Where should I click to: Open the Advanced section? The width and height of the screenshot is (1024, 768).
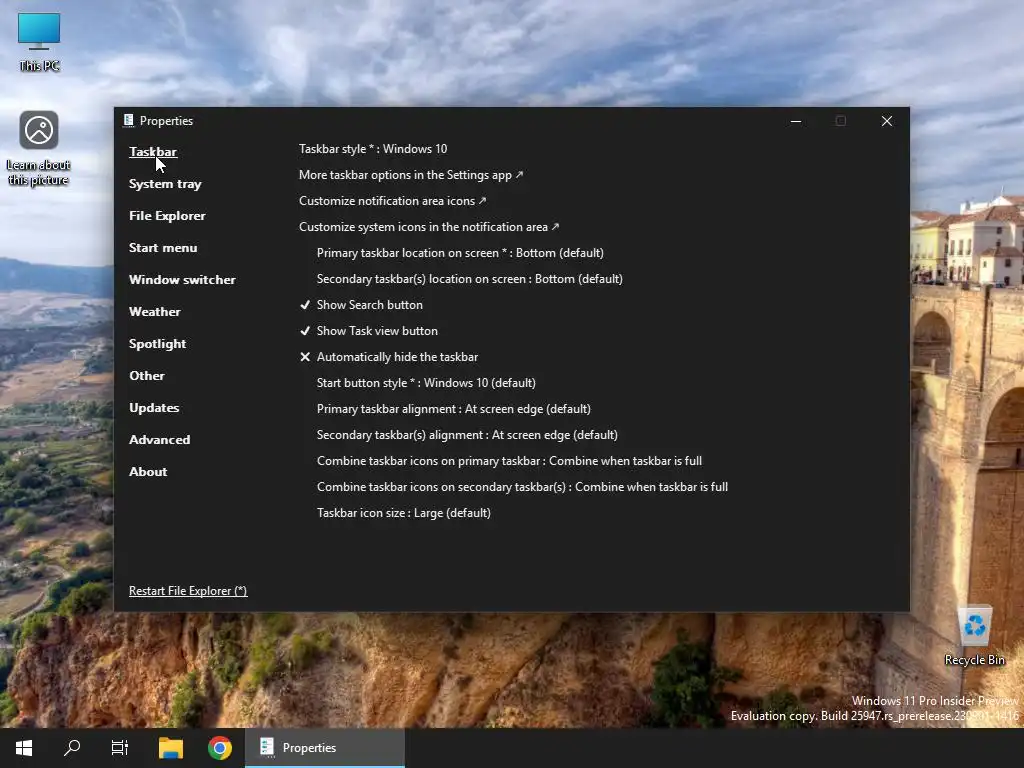pos(159,440)
